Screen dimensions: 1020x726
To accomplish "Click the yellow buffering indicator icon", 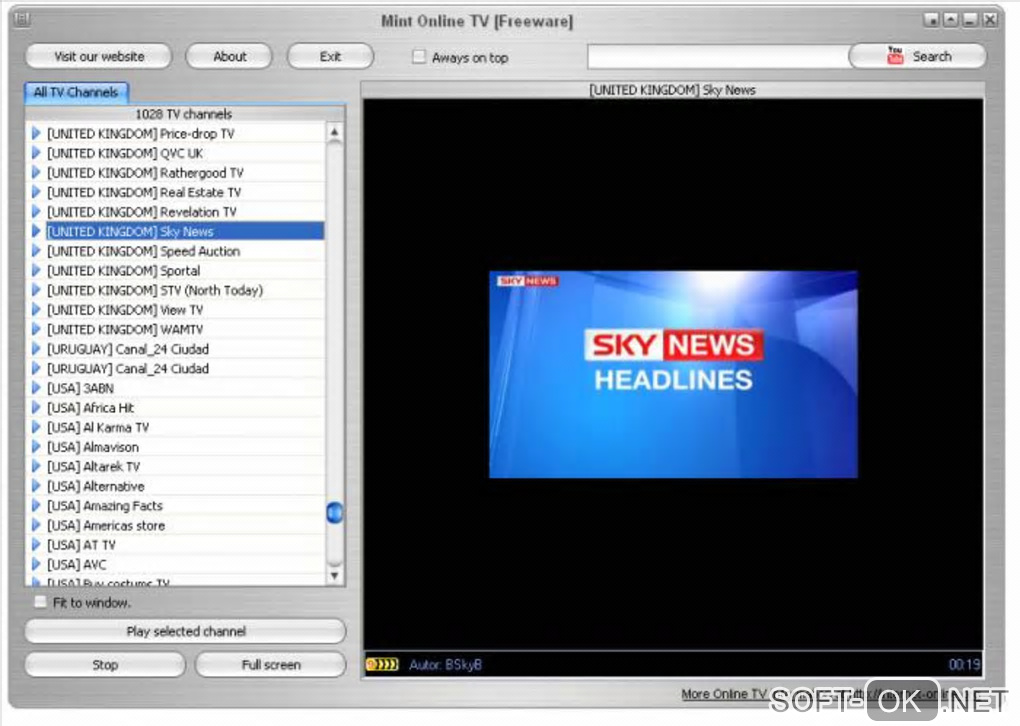I will [382, 664].
